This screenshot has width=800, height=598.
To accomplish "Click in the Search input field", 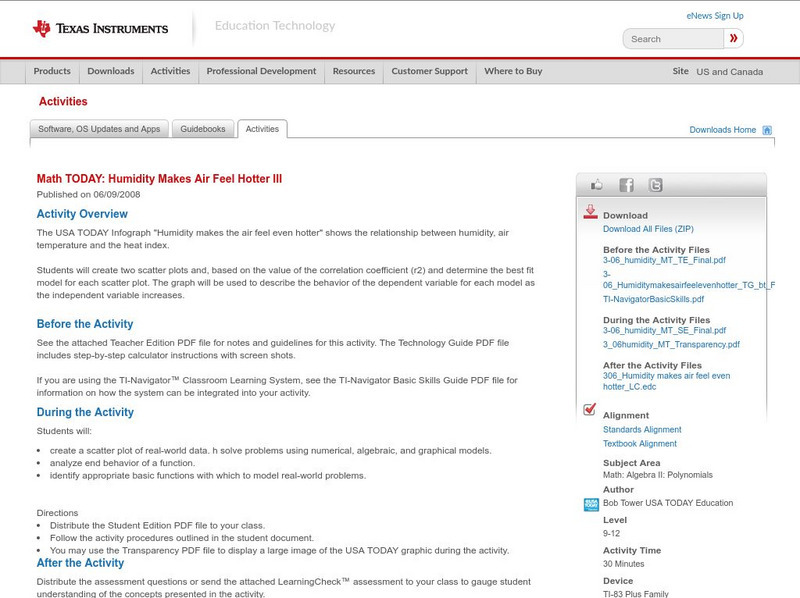I will click(673, 39).
